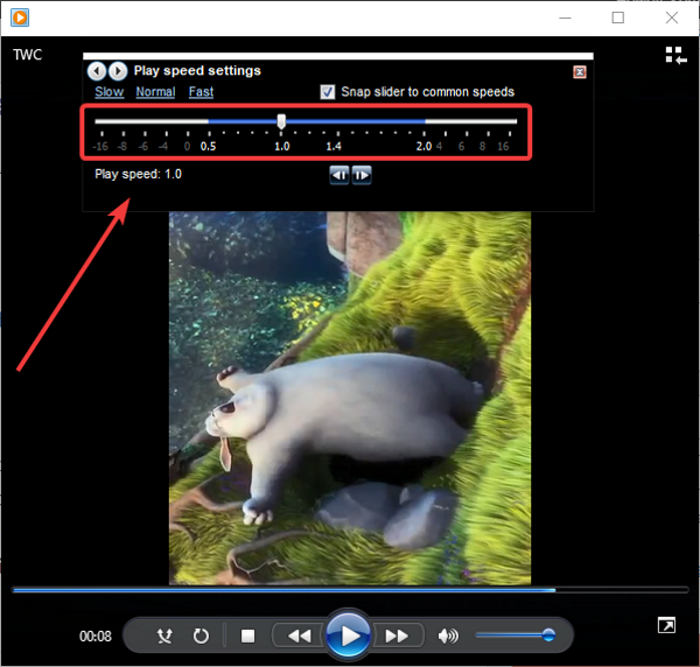This screenshot has width=700, height=667.
Task: Stop video playback
Action: pos(248,636)
